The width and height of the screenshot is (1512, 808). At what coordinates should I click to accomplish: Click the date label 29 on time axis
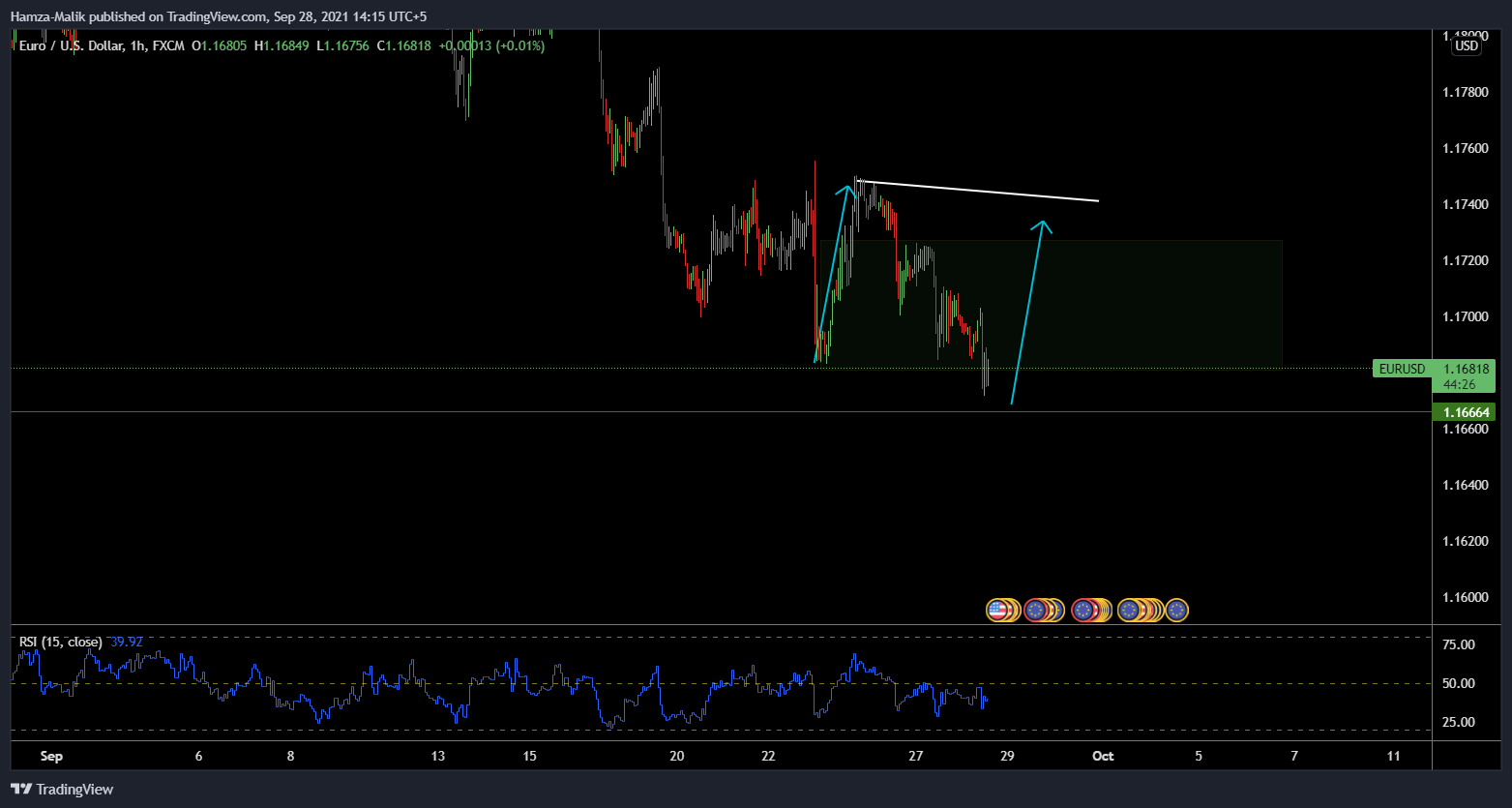tap(1007, 756)
